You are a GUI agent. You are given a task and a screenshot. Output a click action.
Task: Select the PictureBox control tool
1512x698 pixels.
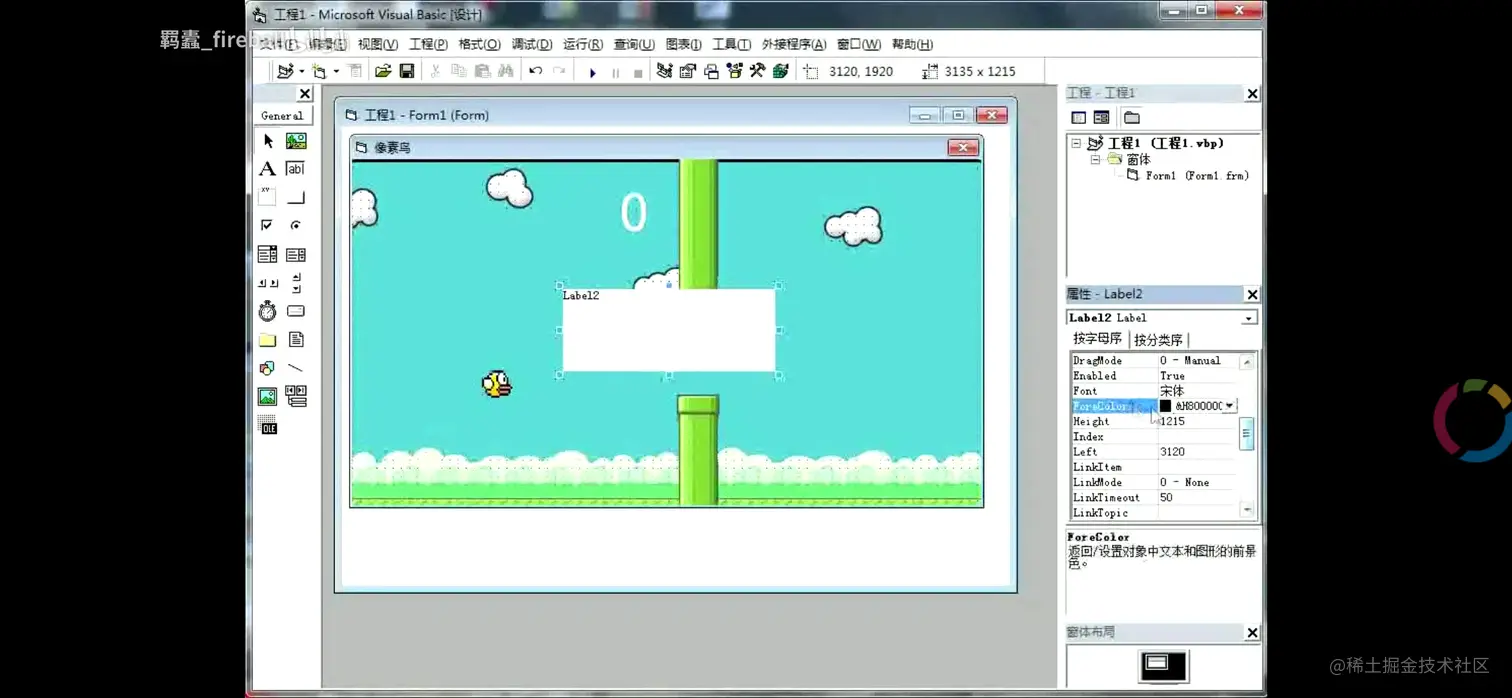[296, 141]
